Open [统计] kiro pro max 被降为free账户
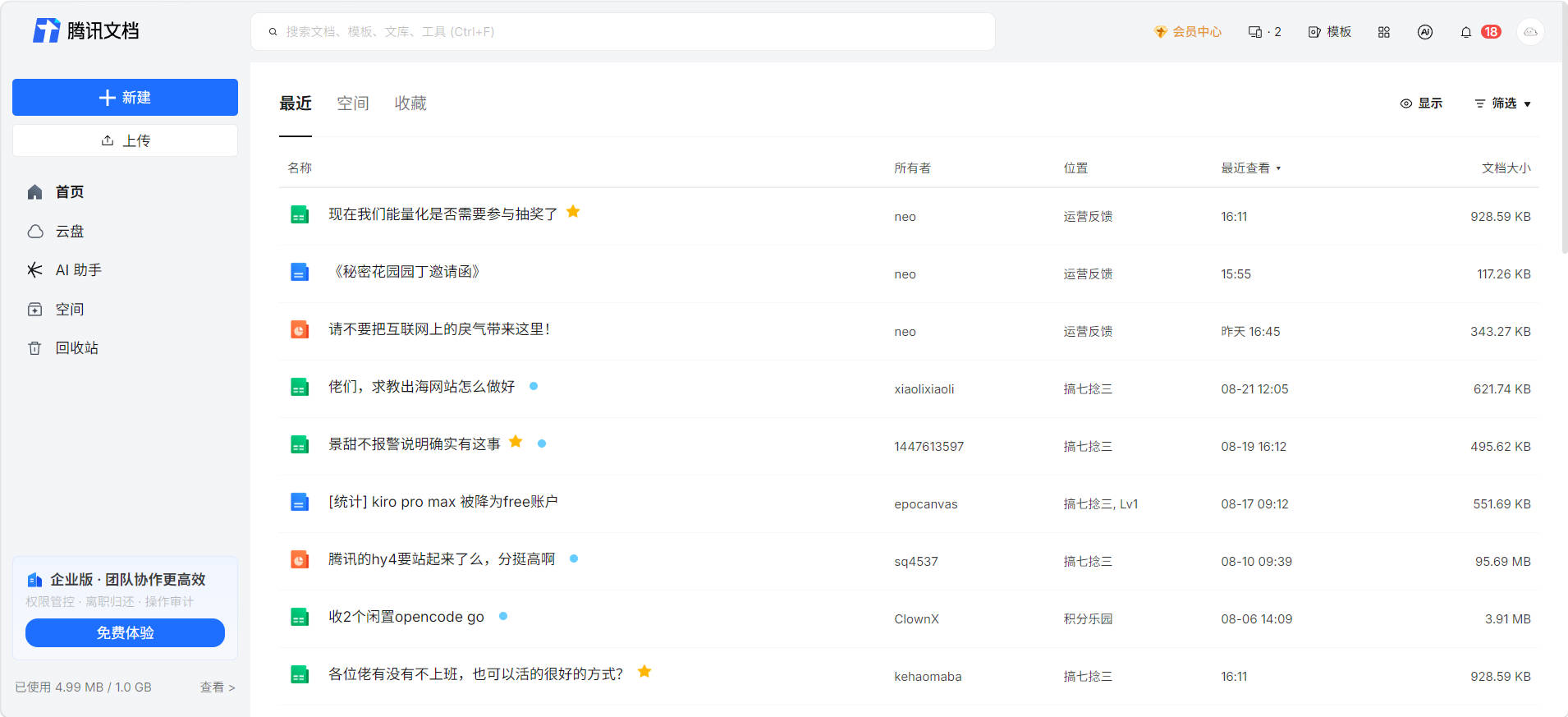 coord(443,502)
